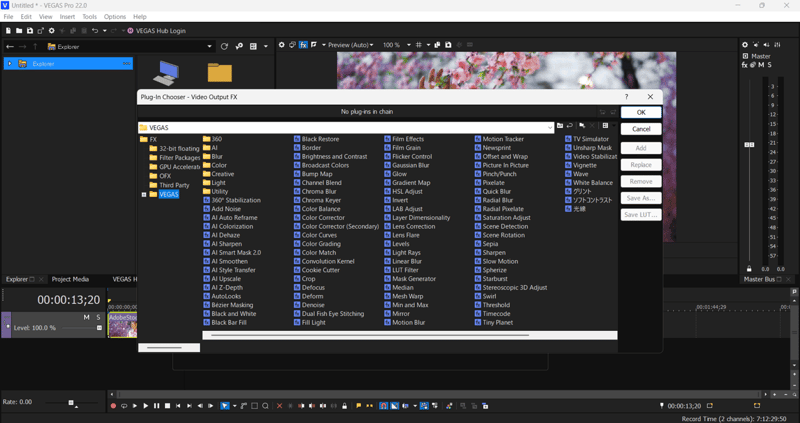The width and height of the screenshot is (800, 423).
Task: Click the record button in transport bar
Action: [113, 406]
